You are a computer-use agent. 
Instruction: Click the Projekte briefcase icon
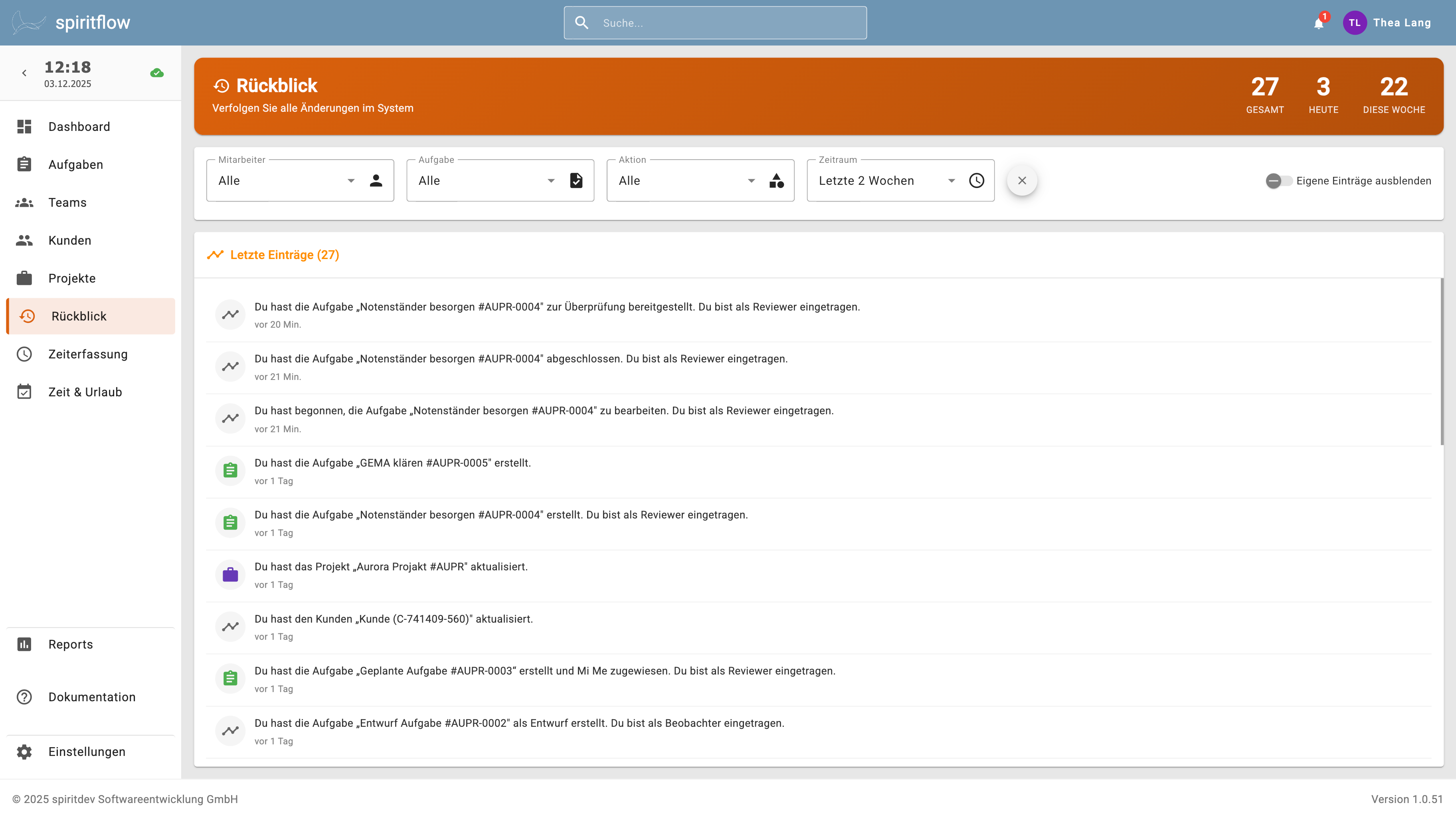[x=24, y=278]
